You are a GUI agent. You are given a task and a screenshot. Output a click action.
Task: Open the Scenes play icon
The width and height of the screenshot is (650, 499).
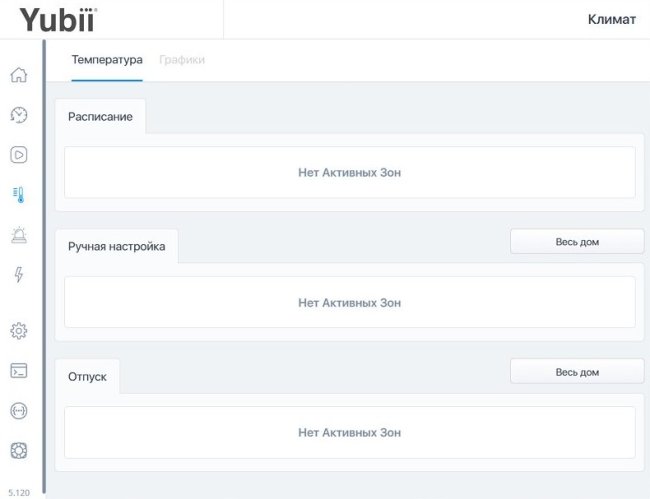18,154
